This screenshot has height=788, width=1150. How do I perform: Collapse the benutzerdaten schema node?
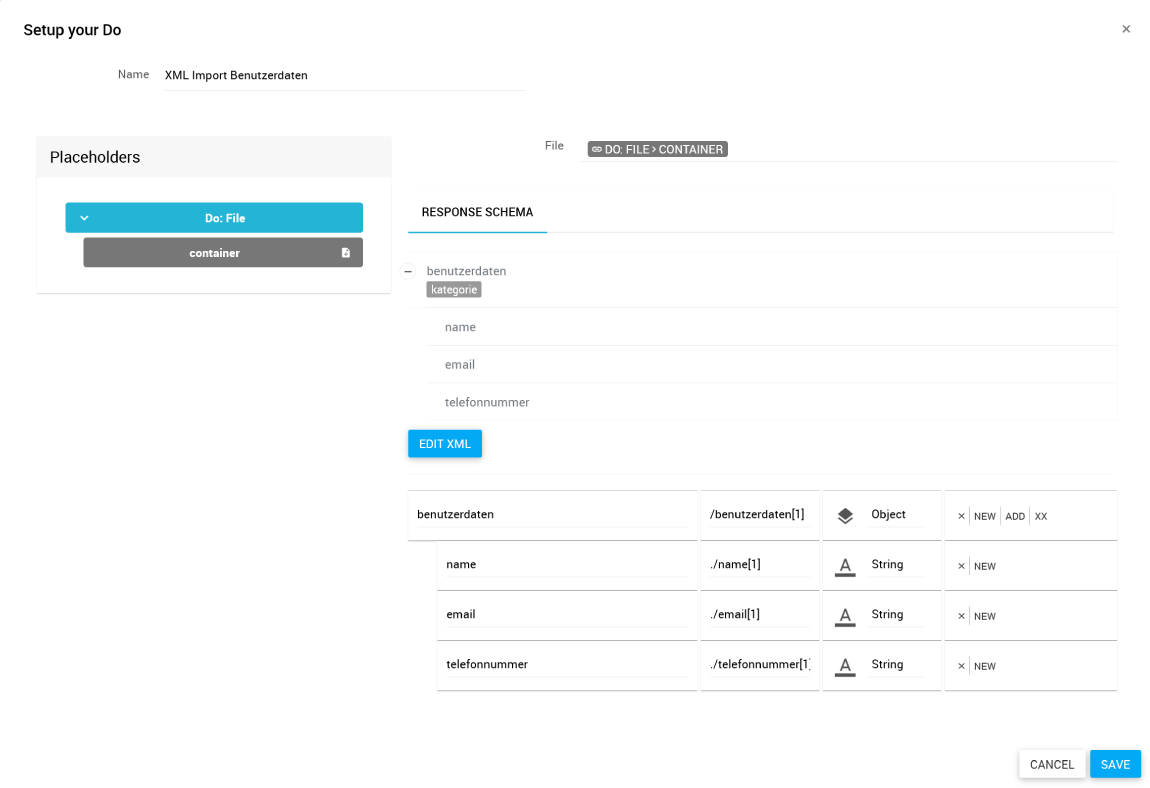tap(408, 271)
